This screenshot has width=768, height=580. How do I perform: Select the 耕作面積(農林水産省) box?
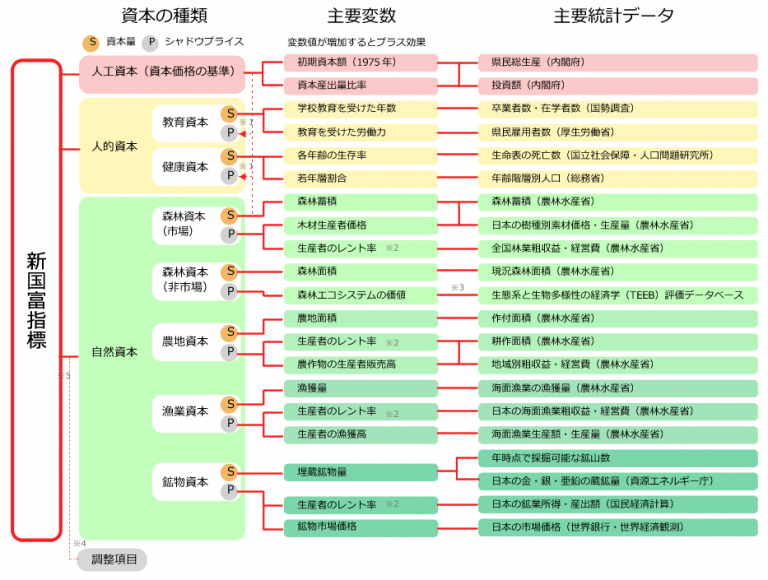click(x=618, y=341)
